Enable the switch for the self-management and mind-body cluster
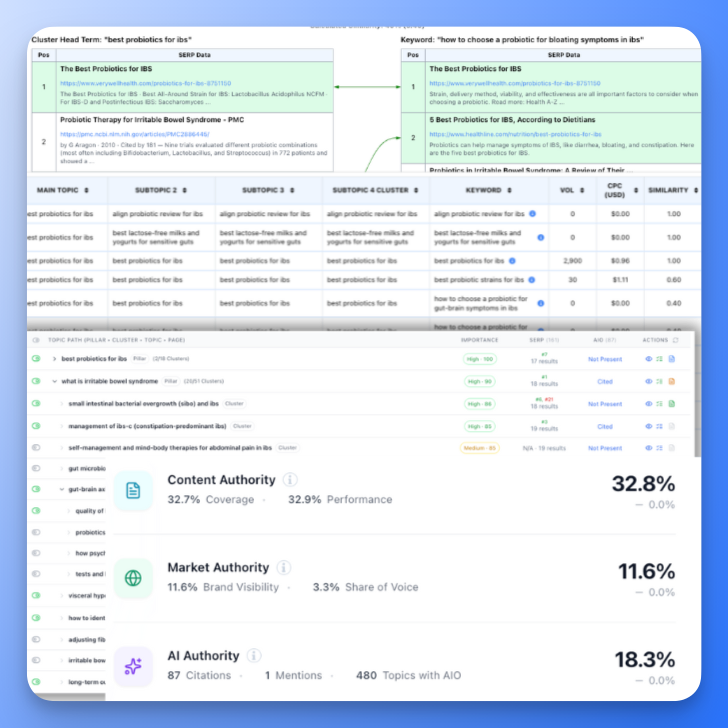 point(36,448)
